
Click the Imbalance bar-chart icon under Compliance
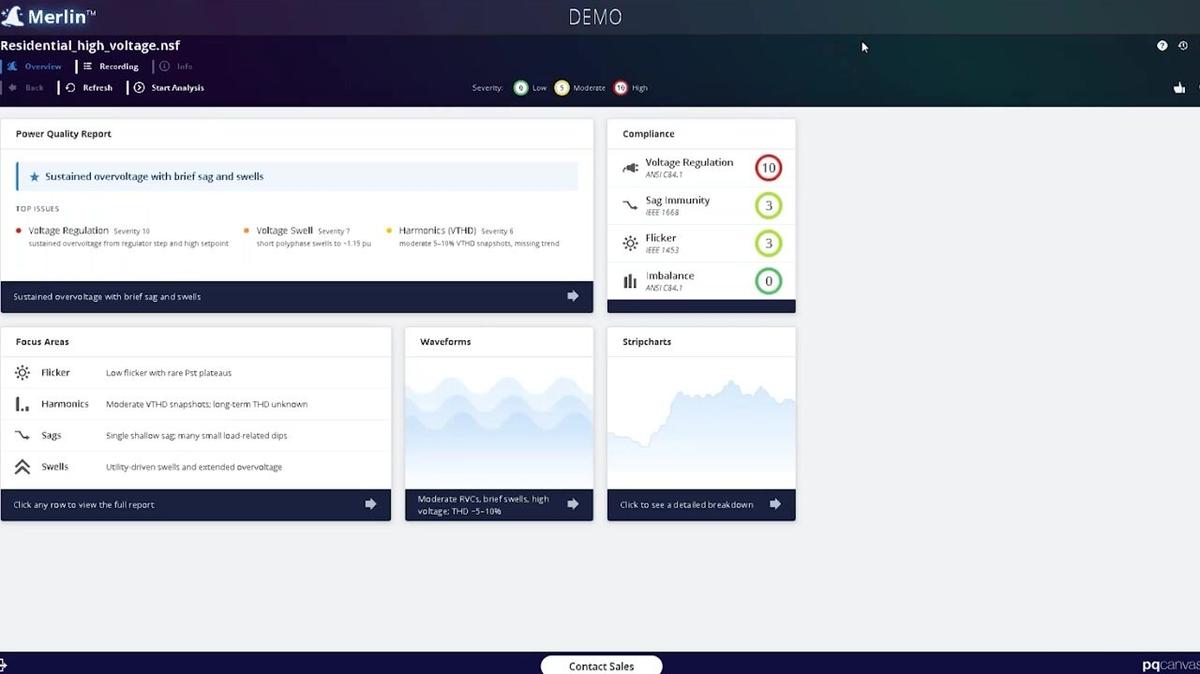tap(628, 281)
